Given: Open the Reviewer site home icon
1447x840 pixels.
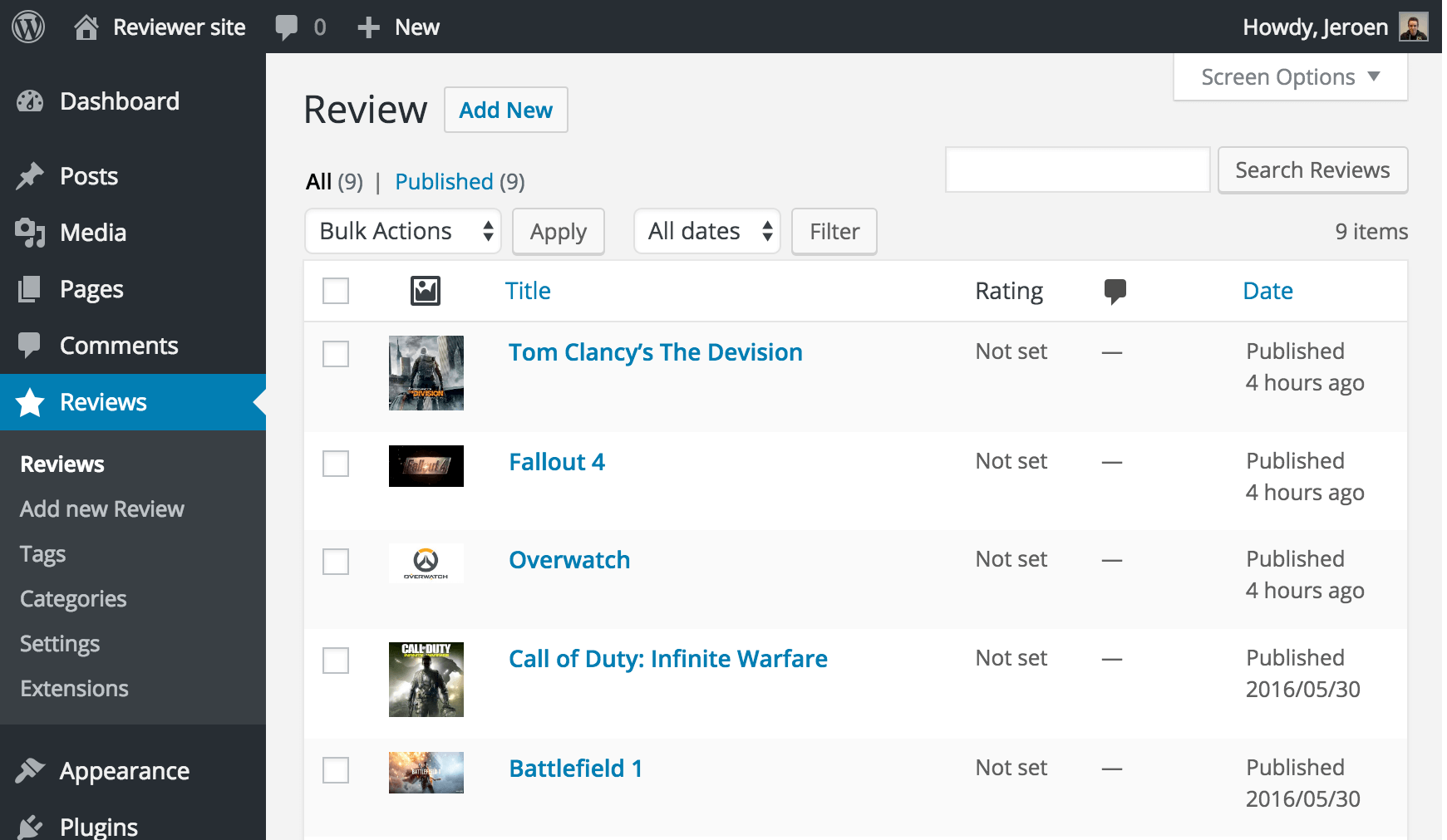Looking at the screenshot, I should (86, 27).
